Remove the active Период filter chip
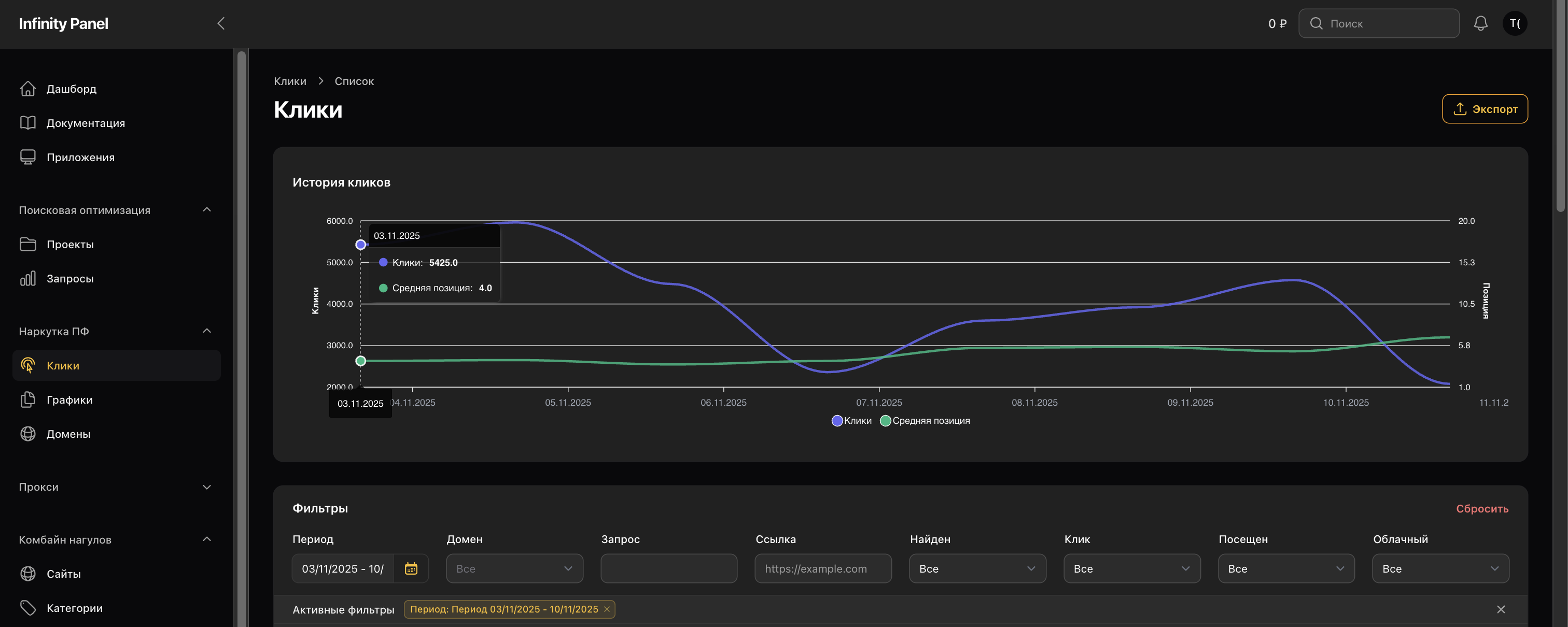 pos(607,609)
